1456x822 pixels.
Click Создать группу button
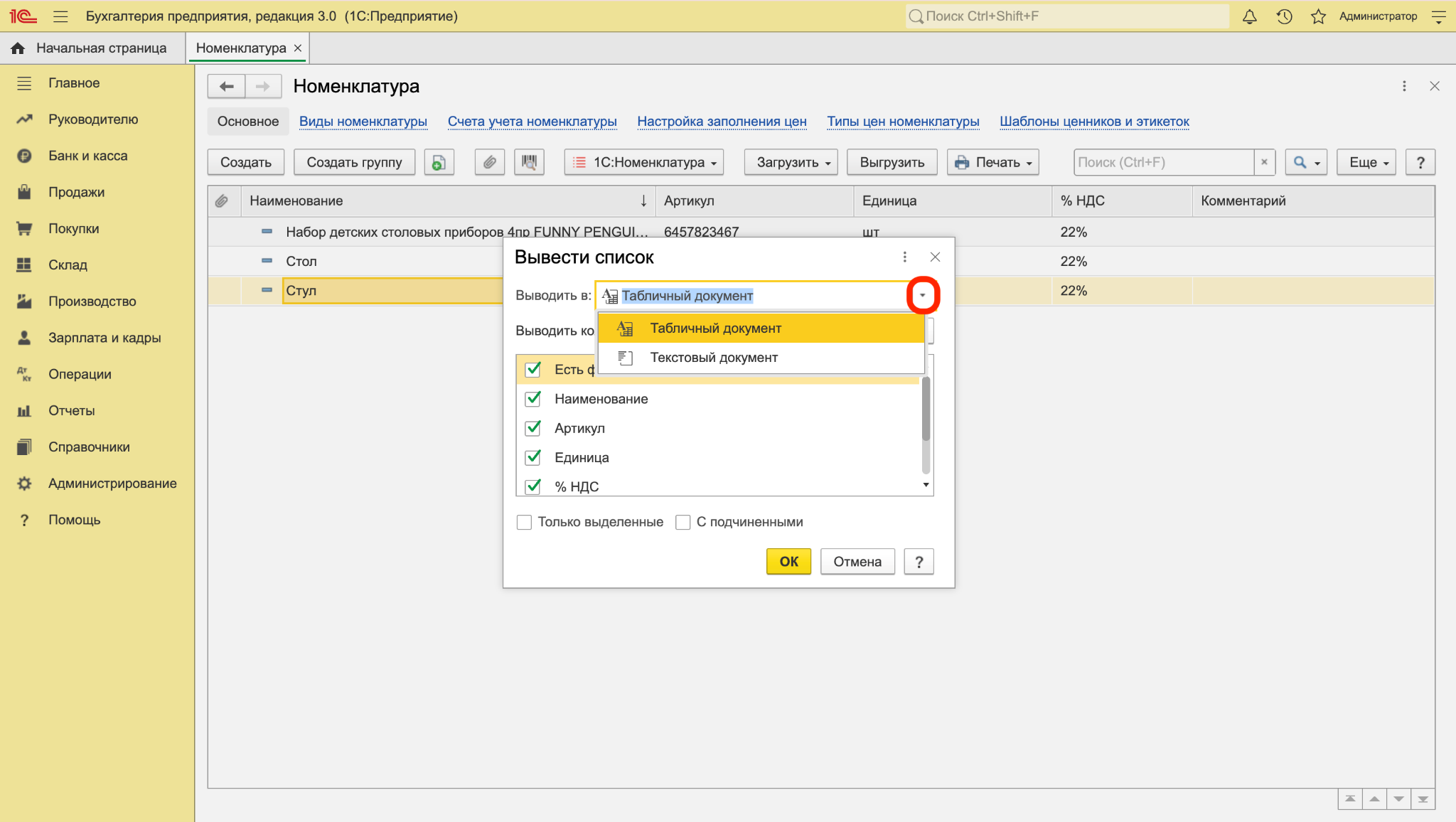tap(354, 162)
